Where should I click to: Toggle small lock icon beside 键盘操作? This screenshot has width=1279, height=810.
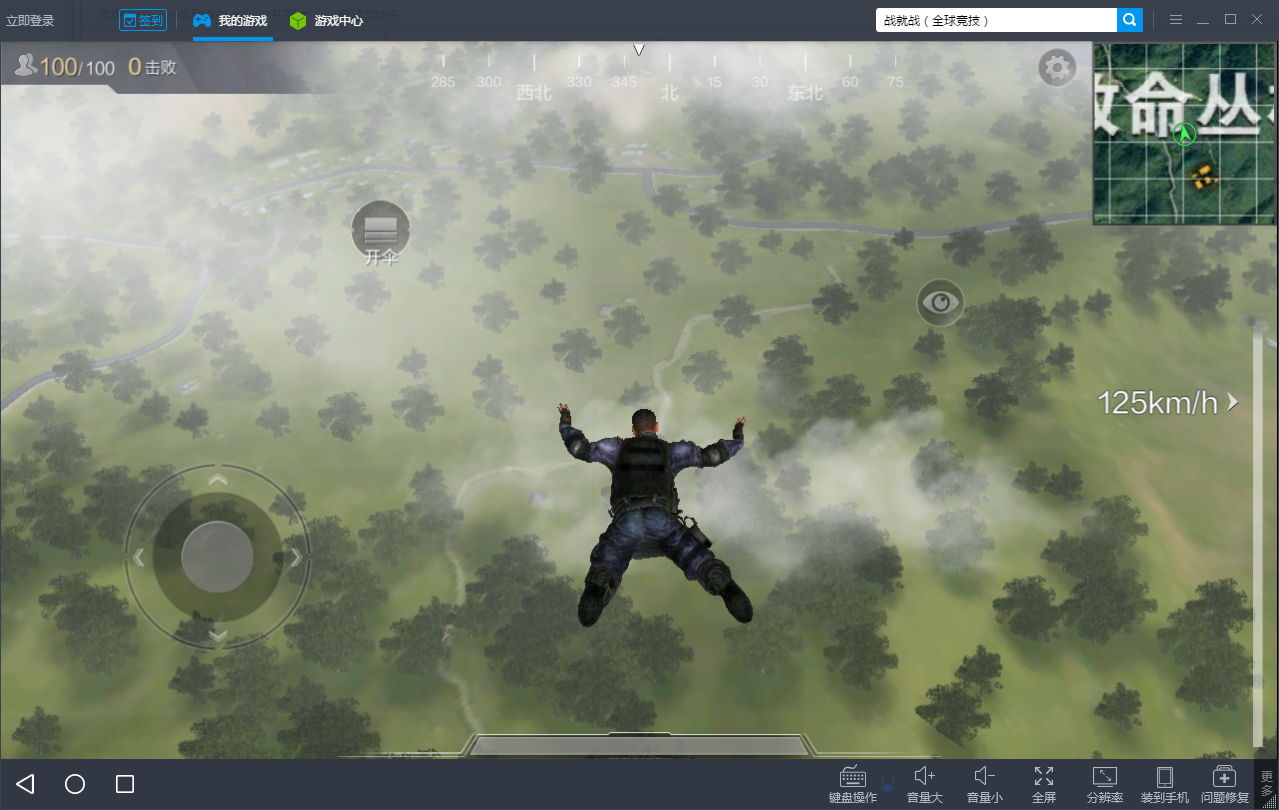[887, 783]
